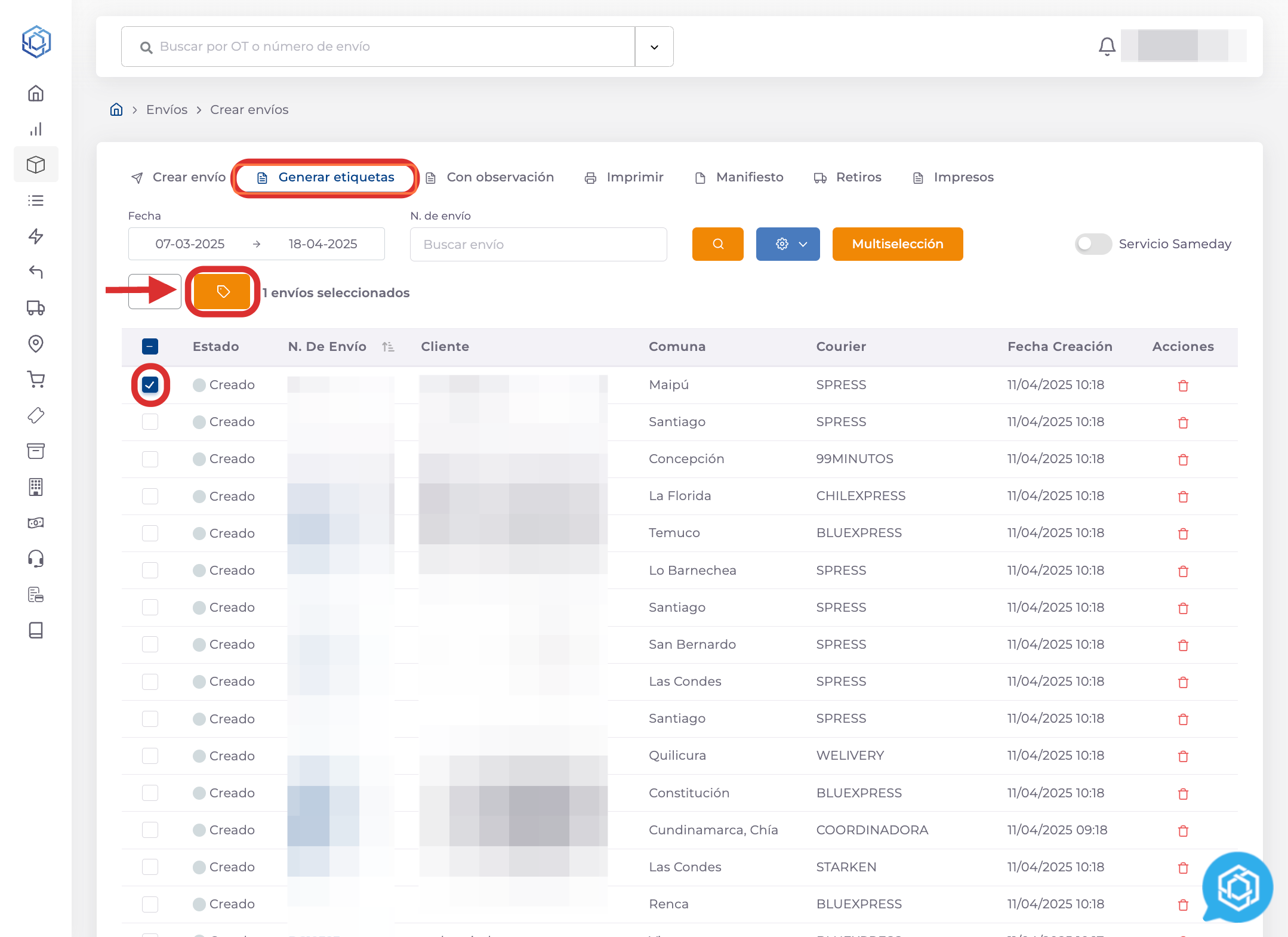Click the truck icon in sidebar

tap(36, 308)
